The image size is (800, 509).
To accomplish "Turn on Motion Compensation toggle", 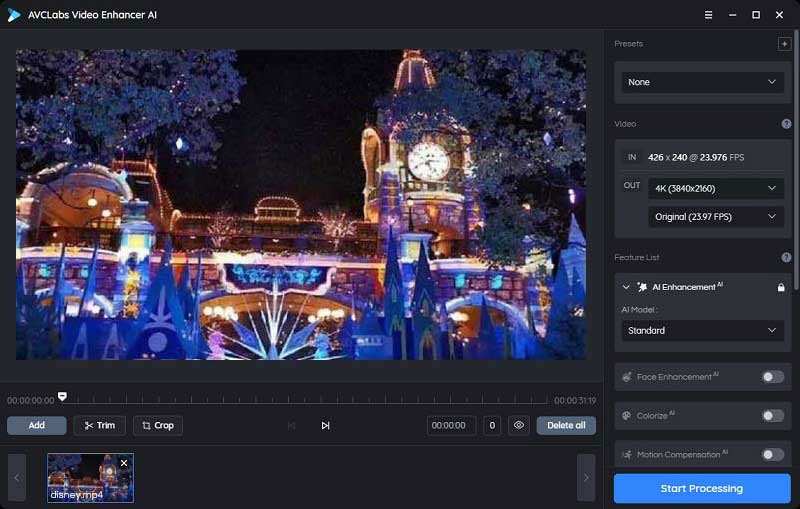I will click(x=772, y=454).
